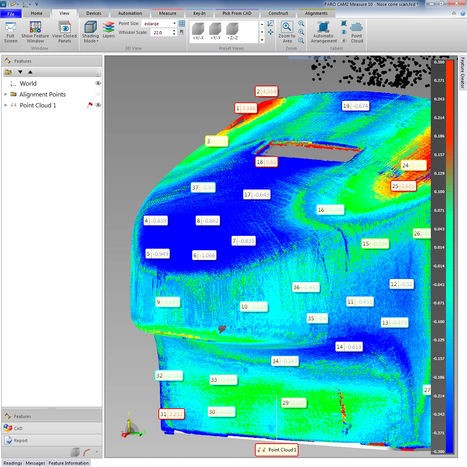Select Alignment Points folder in tree

point(42,94)
